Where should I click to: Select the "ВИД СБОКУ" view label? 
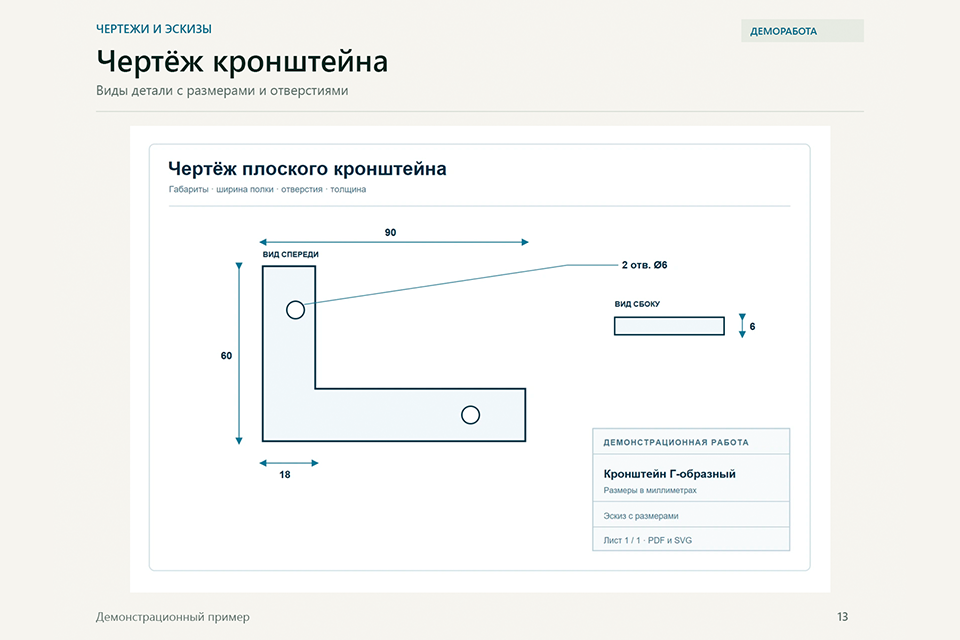[637, 304]
